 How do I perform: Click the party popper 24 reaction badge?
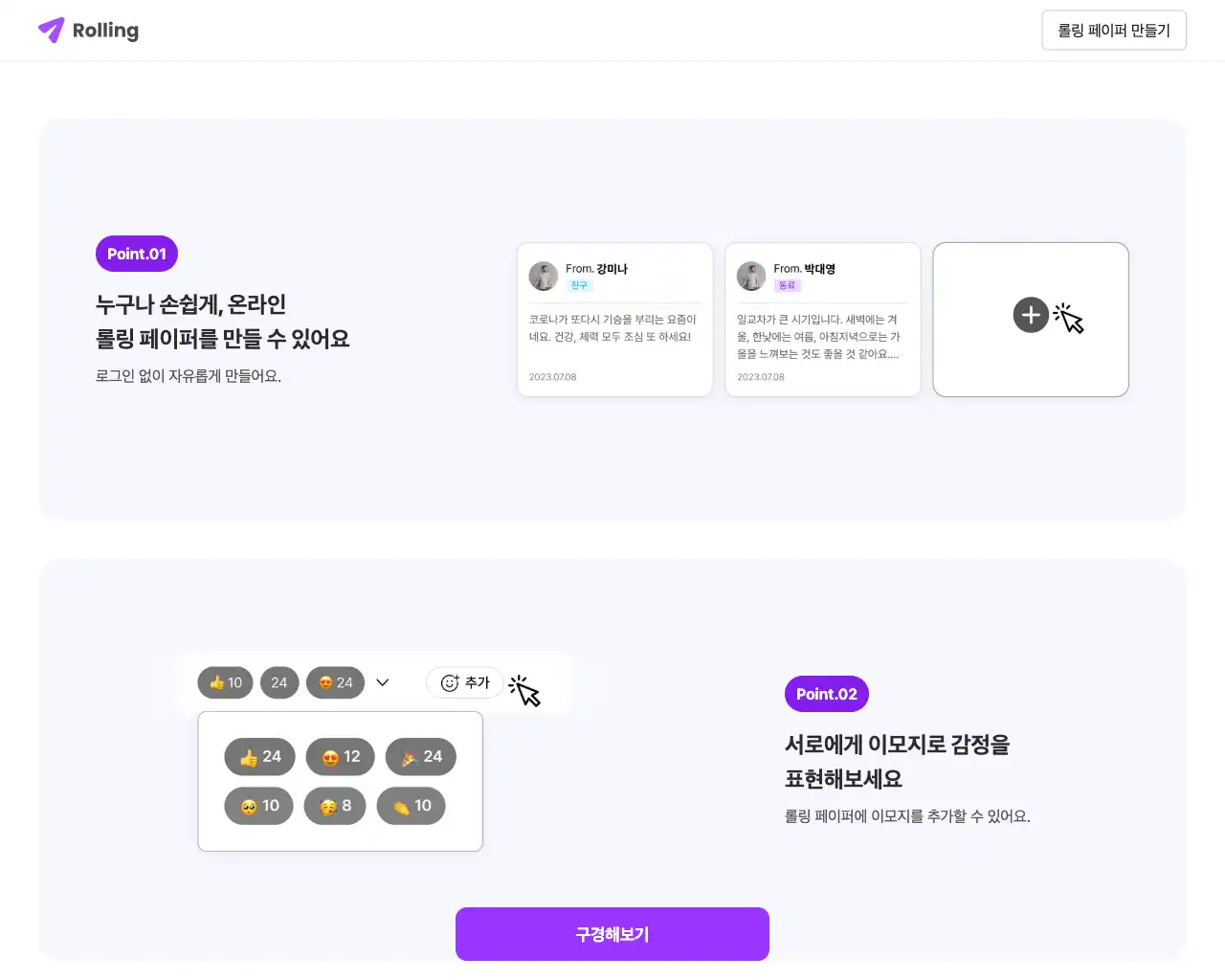(x=421, y=757)
